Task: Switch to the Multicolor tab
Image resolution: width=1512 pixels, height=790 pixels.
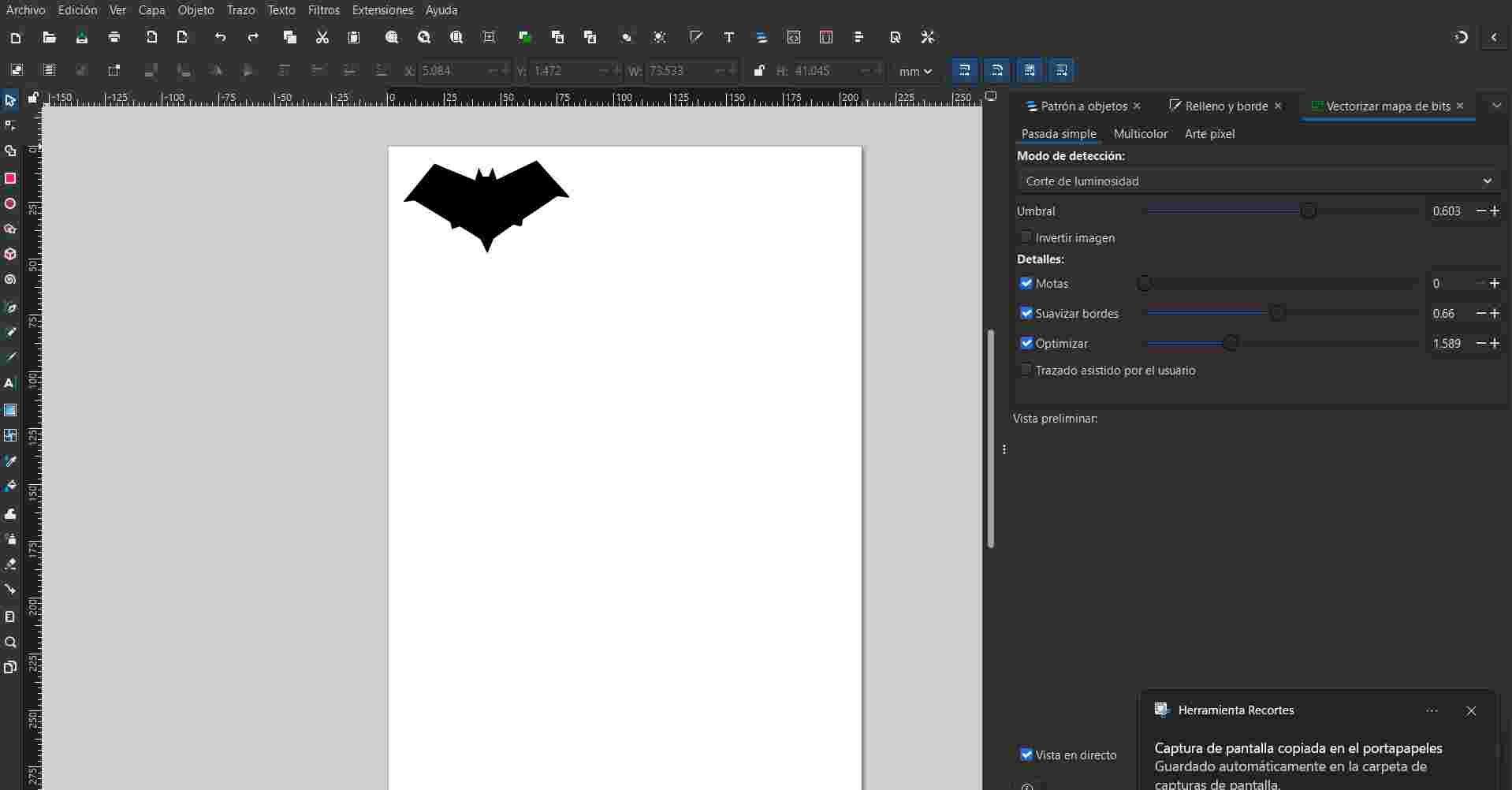Action: point(1140,134)
